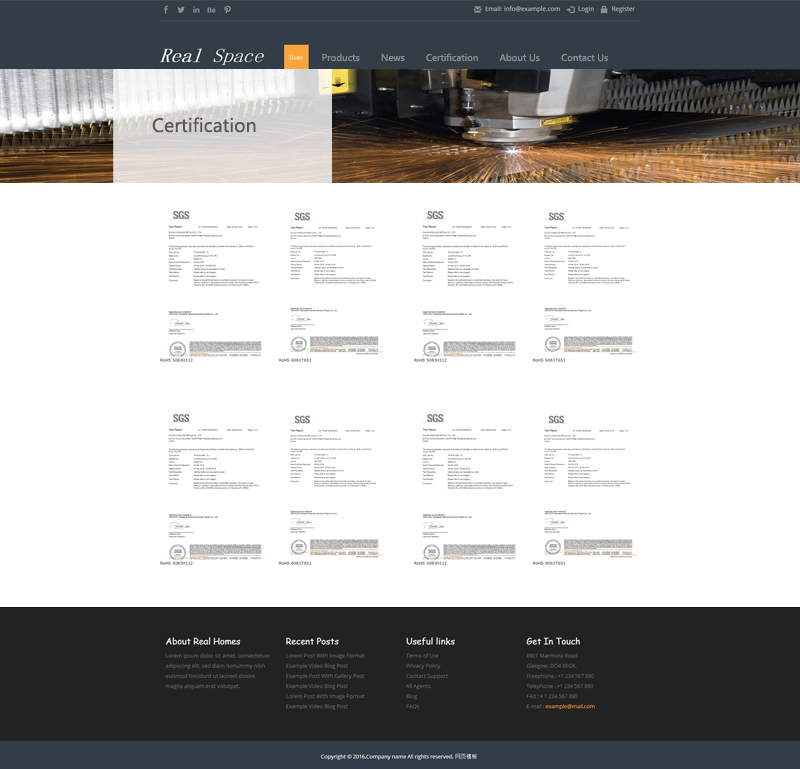The width and height of the screenshot is (800, 769).
Task: Open the LinkedIn icon in header
Action: [196, 10]
